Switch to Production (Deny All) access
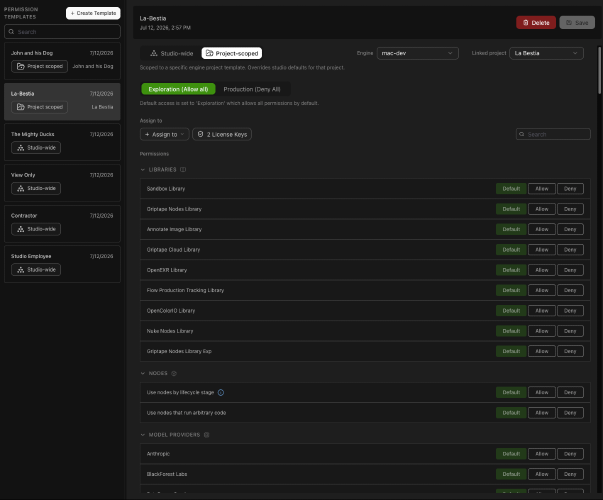 click(252, 89)
